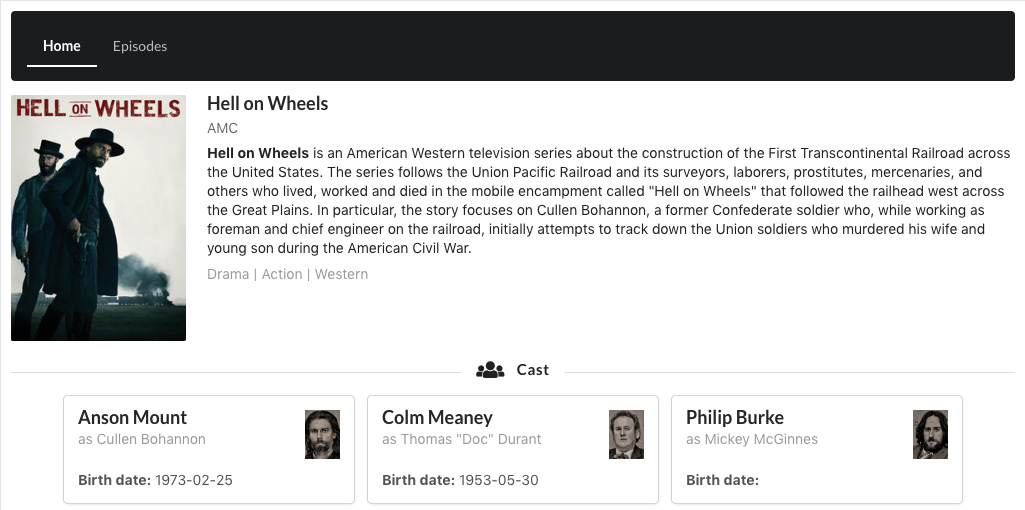Open Anson Mount's portrait thumbnail
1025x510 pixels.
click(x=322, y=434)
